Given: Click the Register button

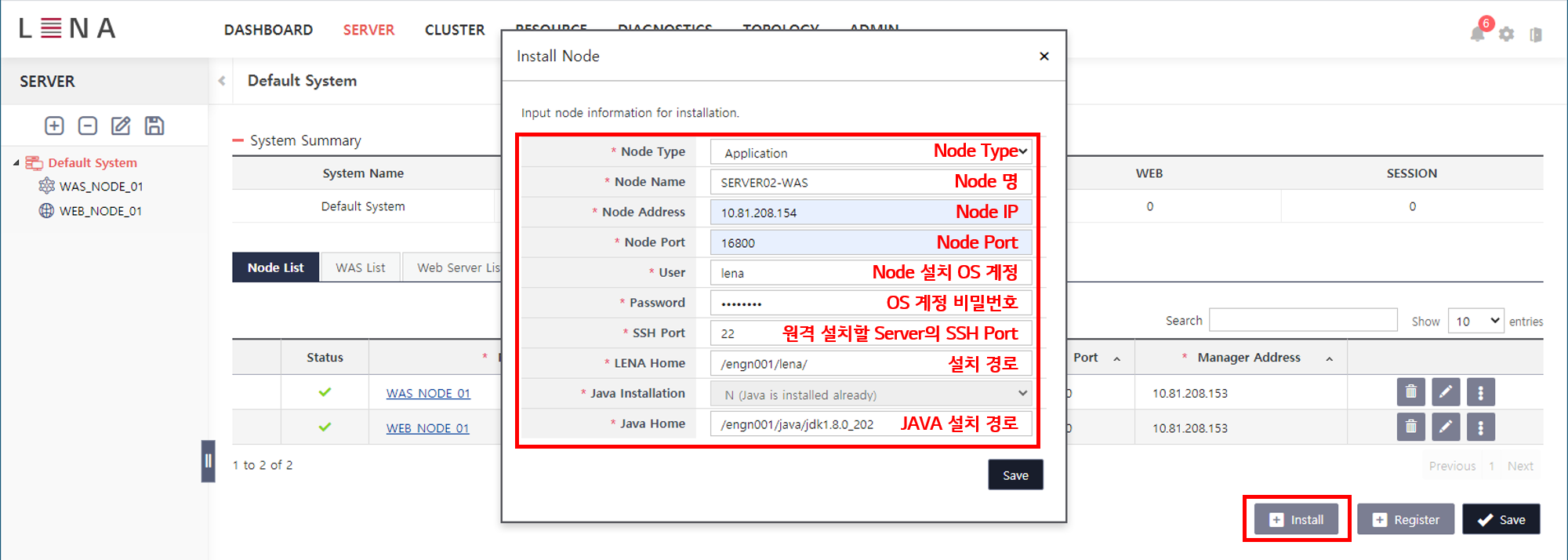Looking at the screenshot, I should pos(1406,519).
